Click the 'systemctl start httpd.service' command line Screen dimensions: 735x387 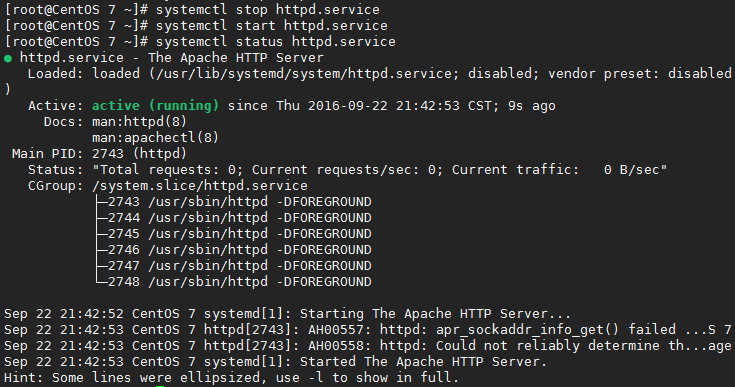click(272, 25)
